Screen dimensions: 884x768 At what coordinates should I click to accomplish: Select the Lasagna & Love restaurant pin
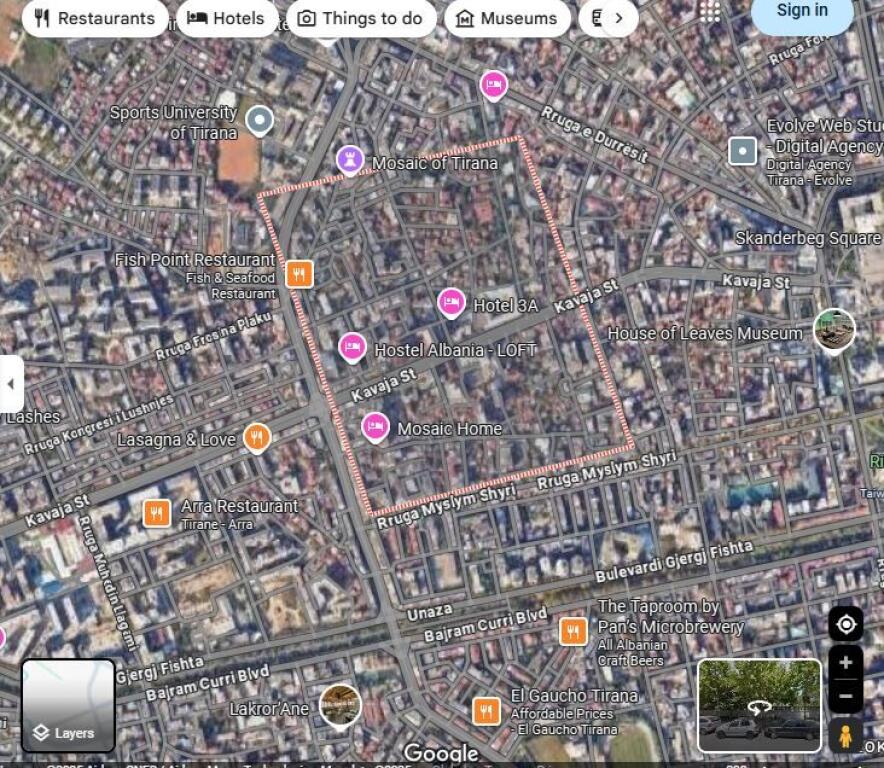pos(256,438)
